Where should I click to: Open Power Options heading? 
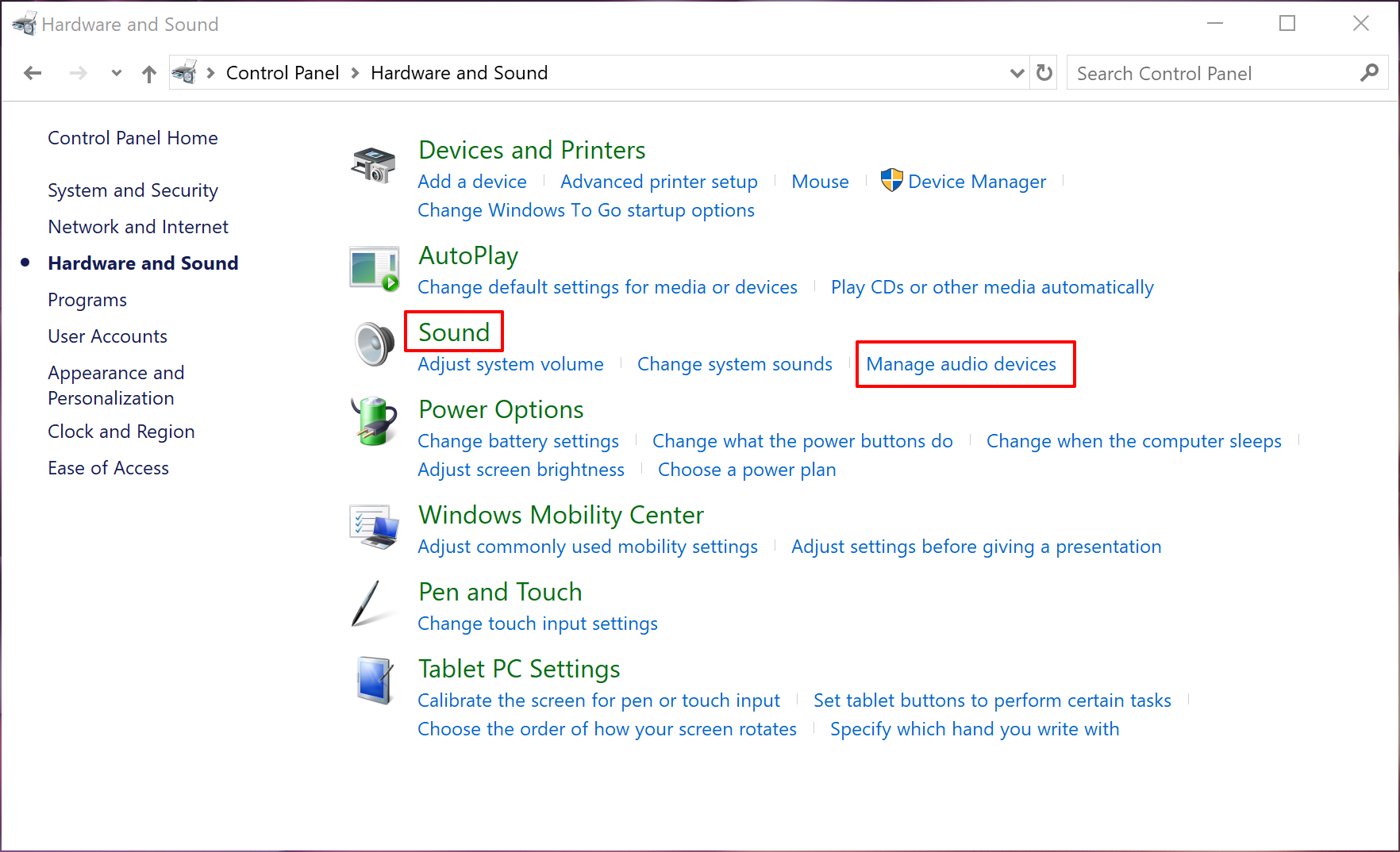pos(501,409)
